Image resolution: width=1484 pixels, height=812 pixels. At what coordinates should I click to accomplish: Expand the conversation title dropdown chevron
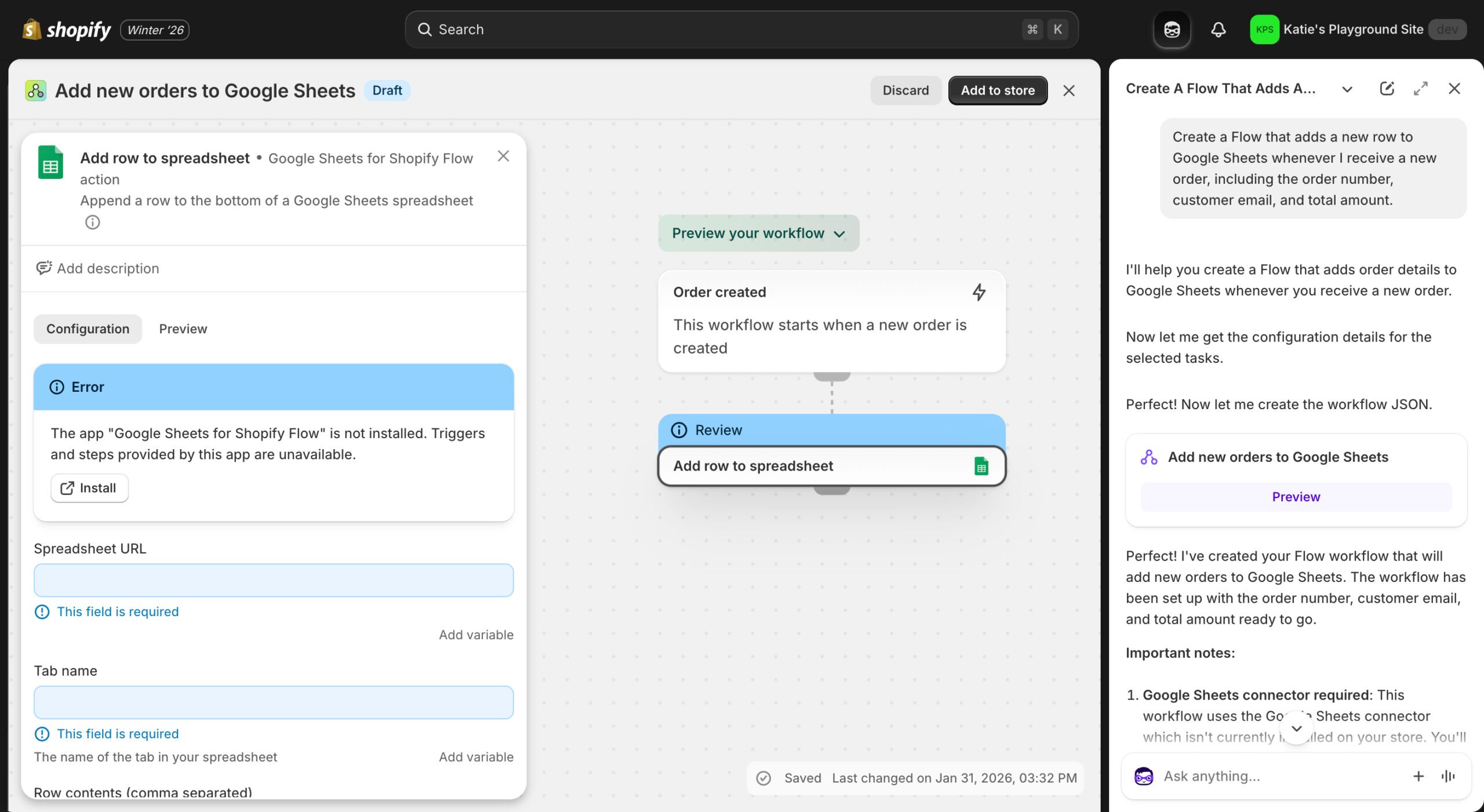[x=1347, y=89]
